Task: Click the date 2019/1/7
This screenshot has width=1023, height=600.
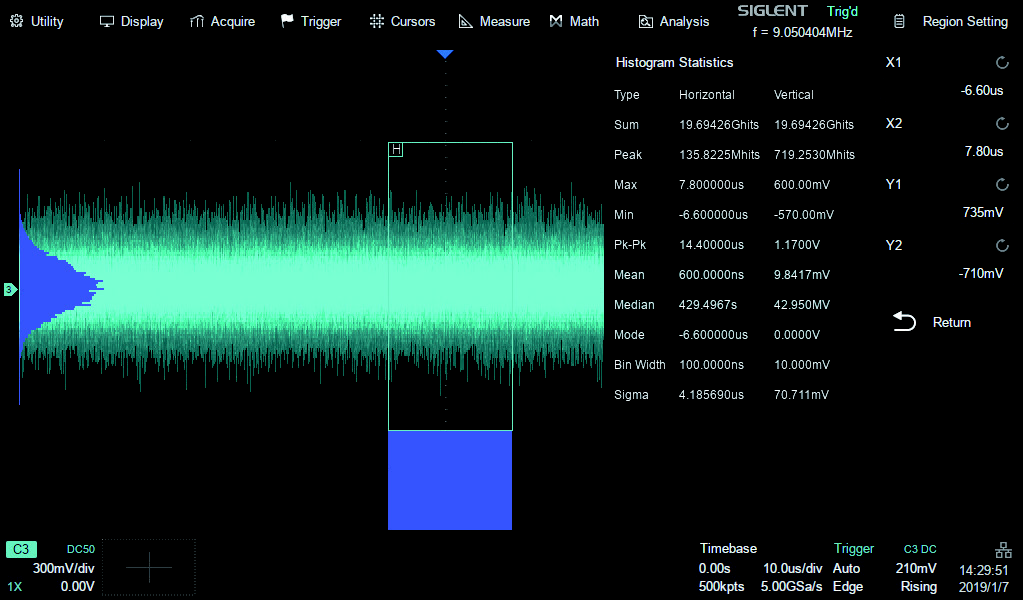Action: (984, 588)
